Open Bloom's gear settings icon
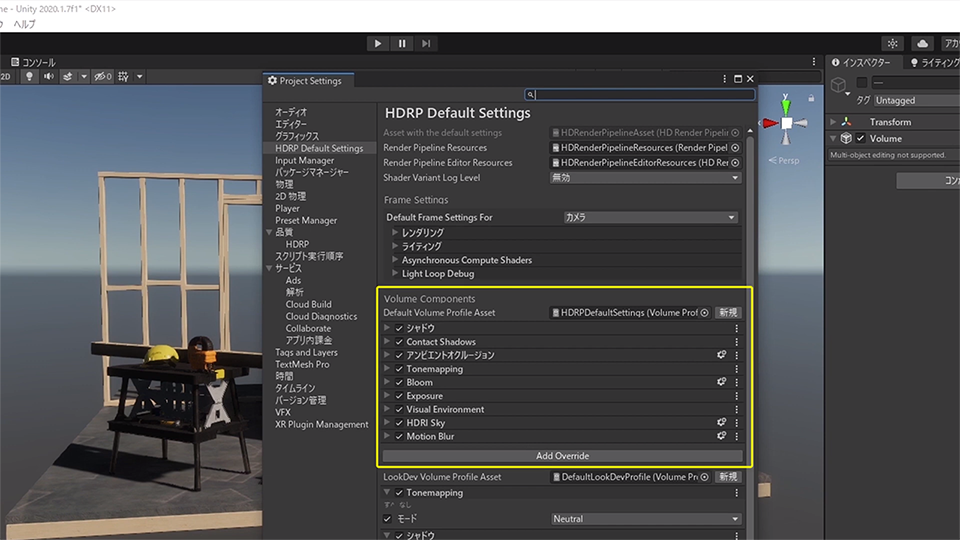 [720, 382]
